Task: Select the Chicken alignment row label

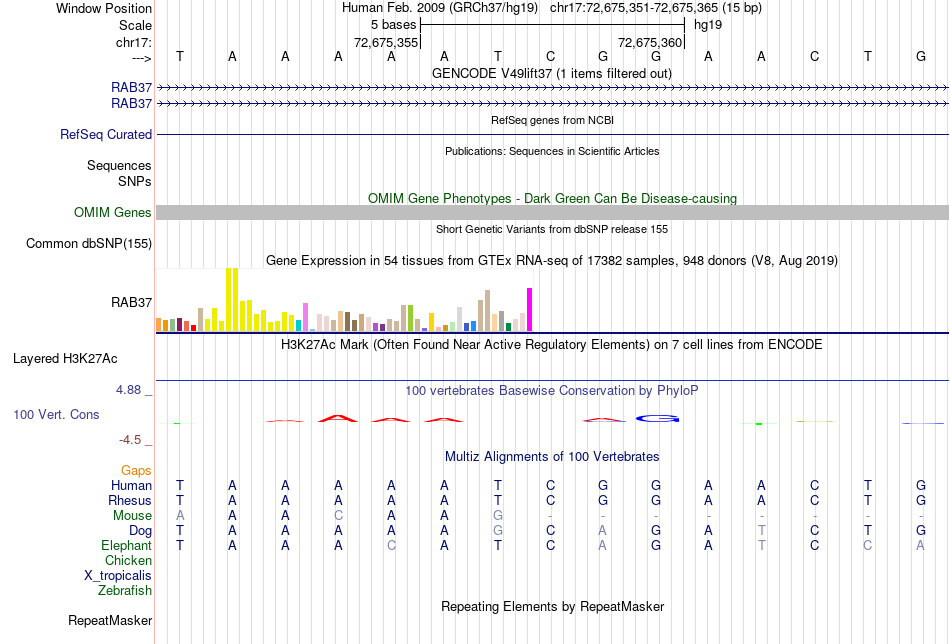Action: click(x=128, y=561)
